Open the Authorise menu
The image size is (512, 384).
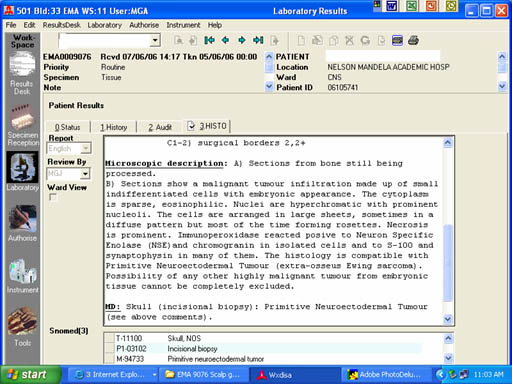coord(144,25)
